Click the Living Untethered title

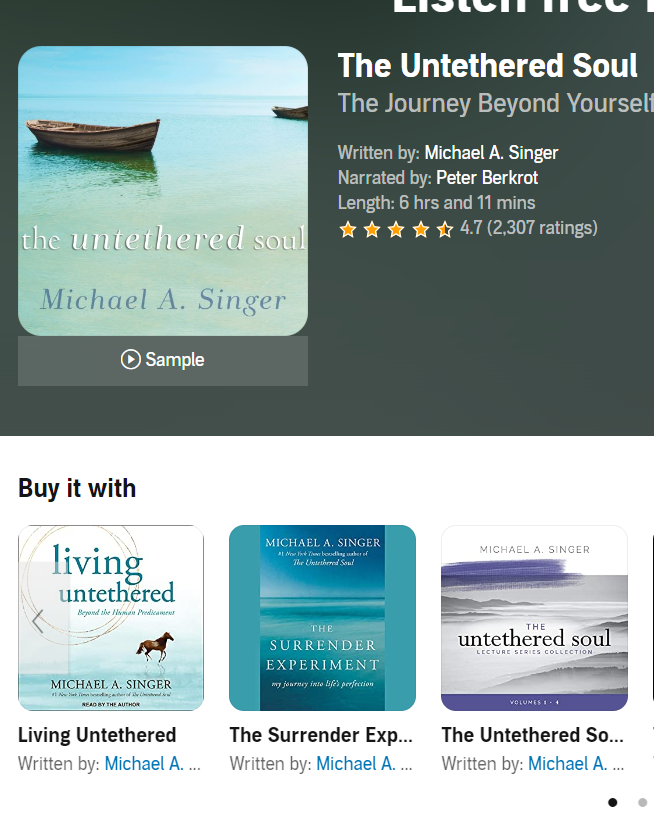[97, 735]
